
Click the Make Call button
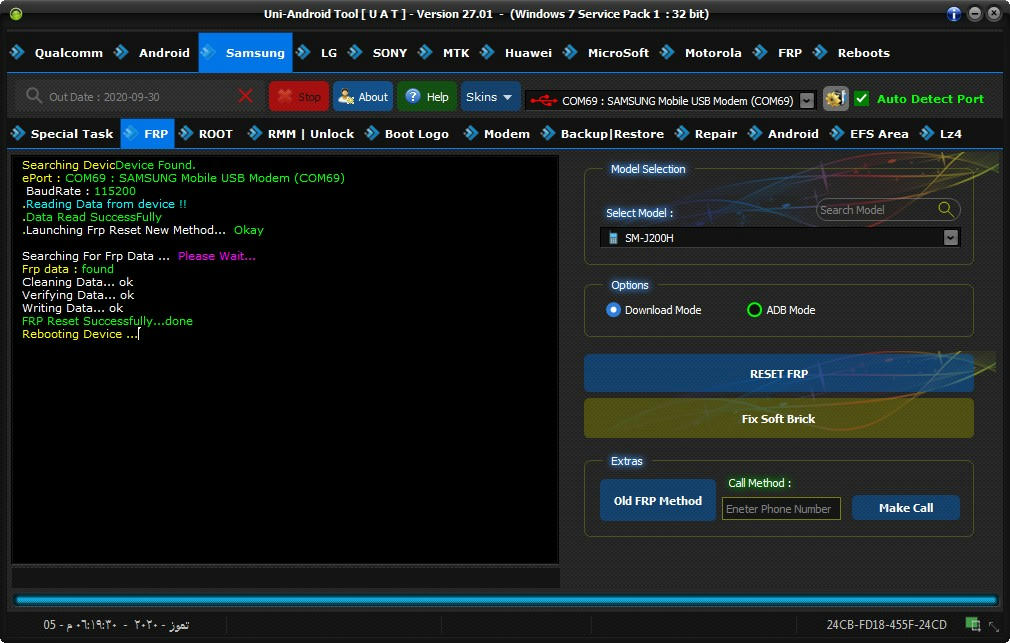coord(906,508)
